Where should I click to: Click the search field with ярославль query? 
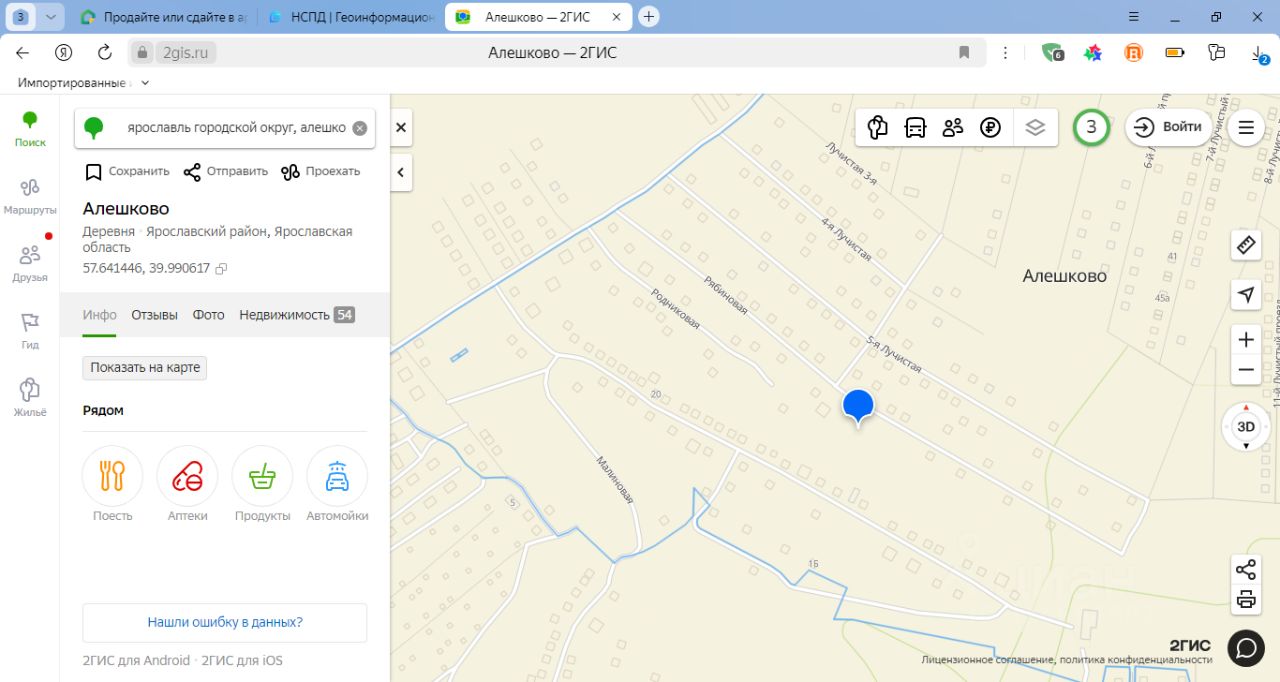point(225,128)
